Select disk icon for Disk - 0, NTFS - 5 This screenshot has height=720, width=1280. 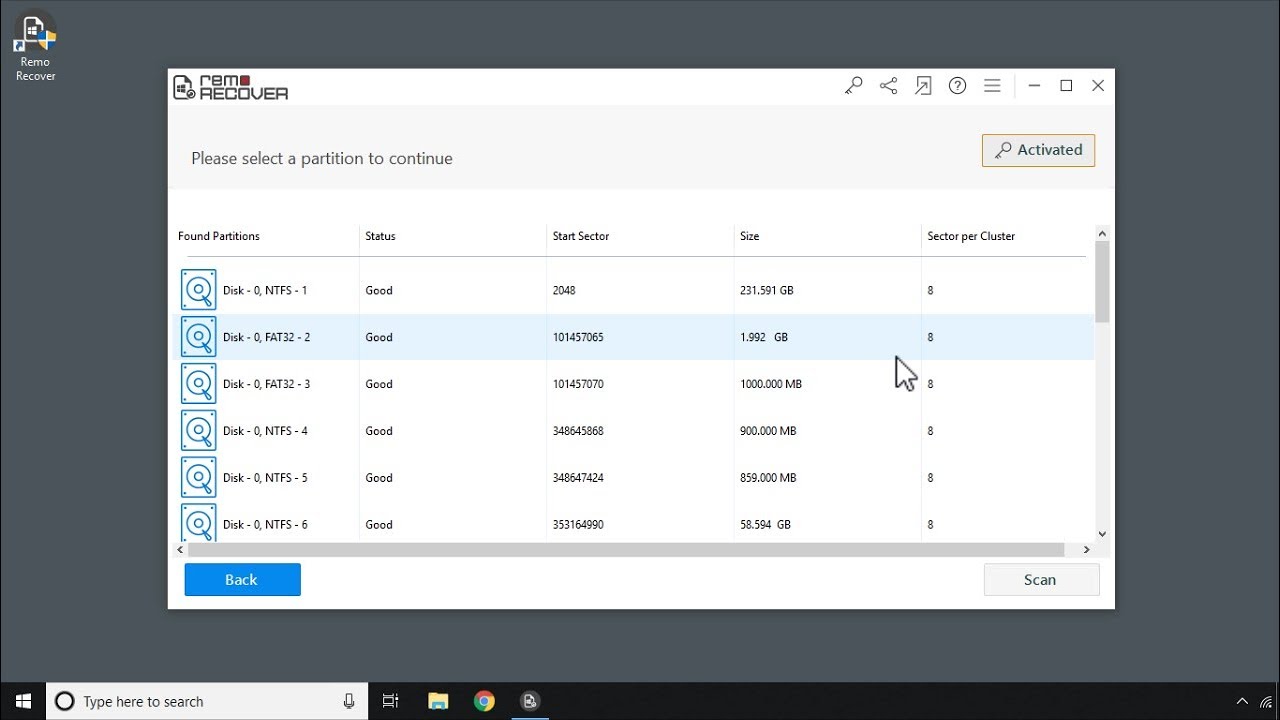199,478
